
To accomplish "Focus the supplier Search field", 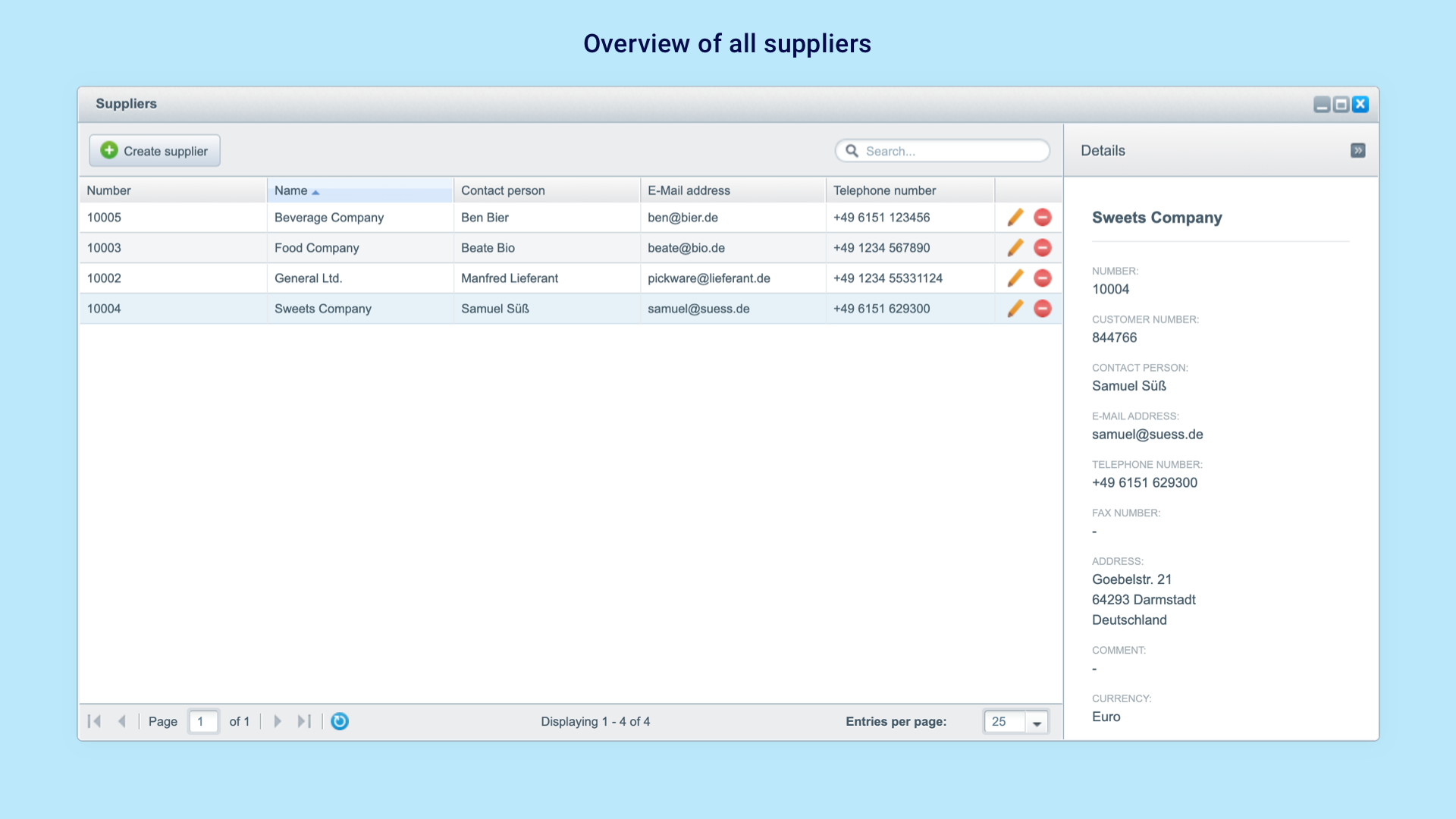I will [x=943, y=151].
